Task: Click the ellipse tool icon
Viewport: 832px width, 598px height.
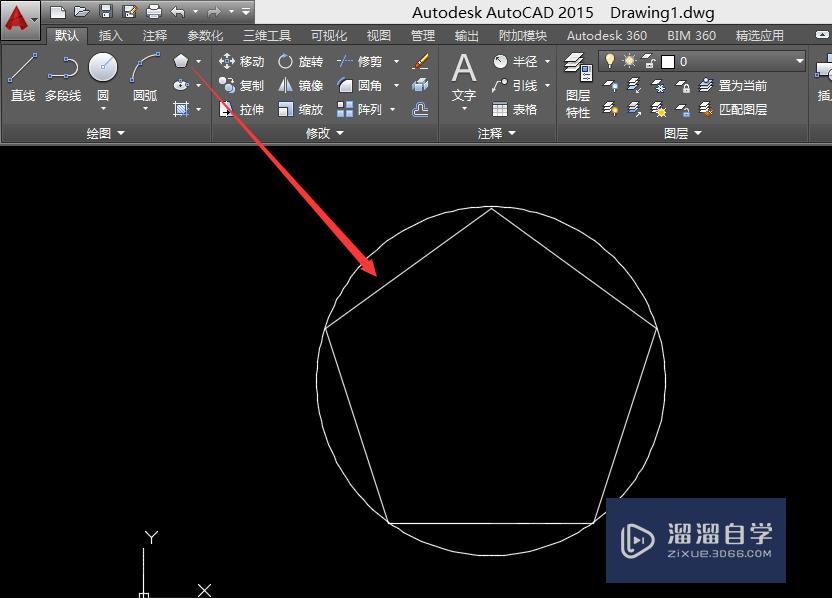Action: (181, 85)
